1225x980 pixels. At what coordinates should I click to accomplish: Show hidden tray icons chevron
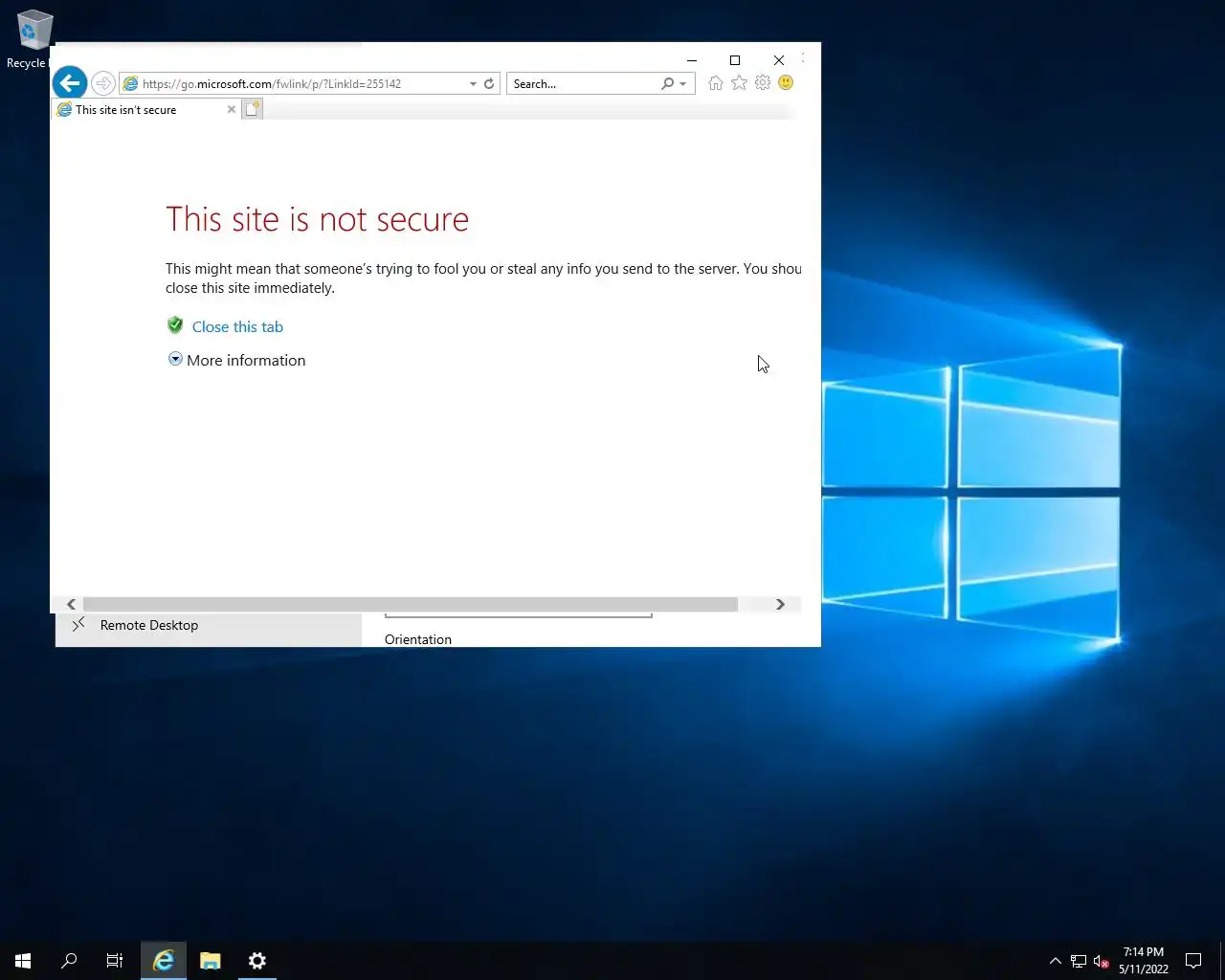coord(1056,961)
